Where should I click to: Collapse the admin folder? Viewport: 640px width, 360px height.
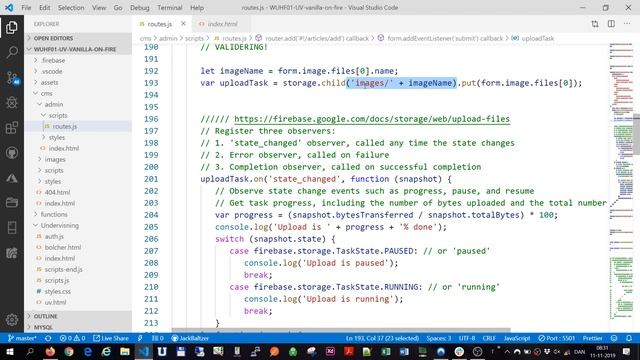(x=78, y=104)
